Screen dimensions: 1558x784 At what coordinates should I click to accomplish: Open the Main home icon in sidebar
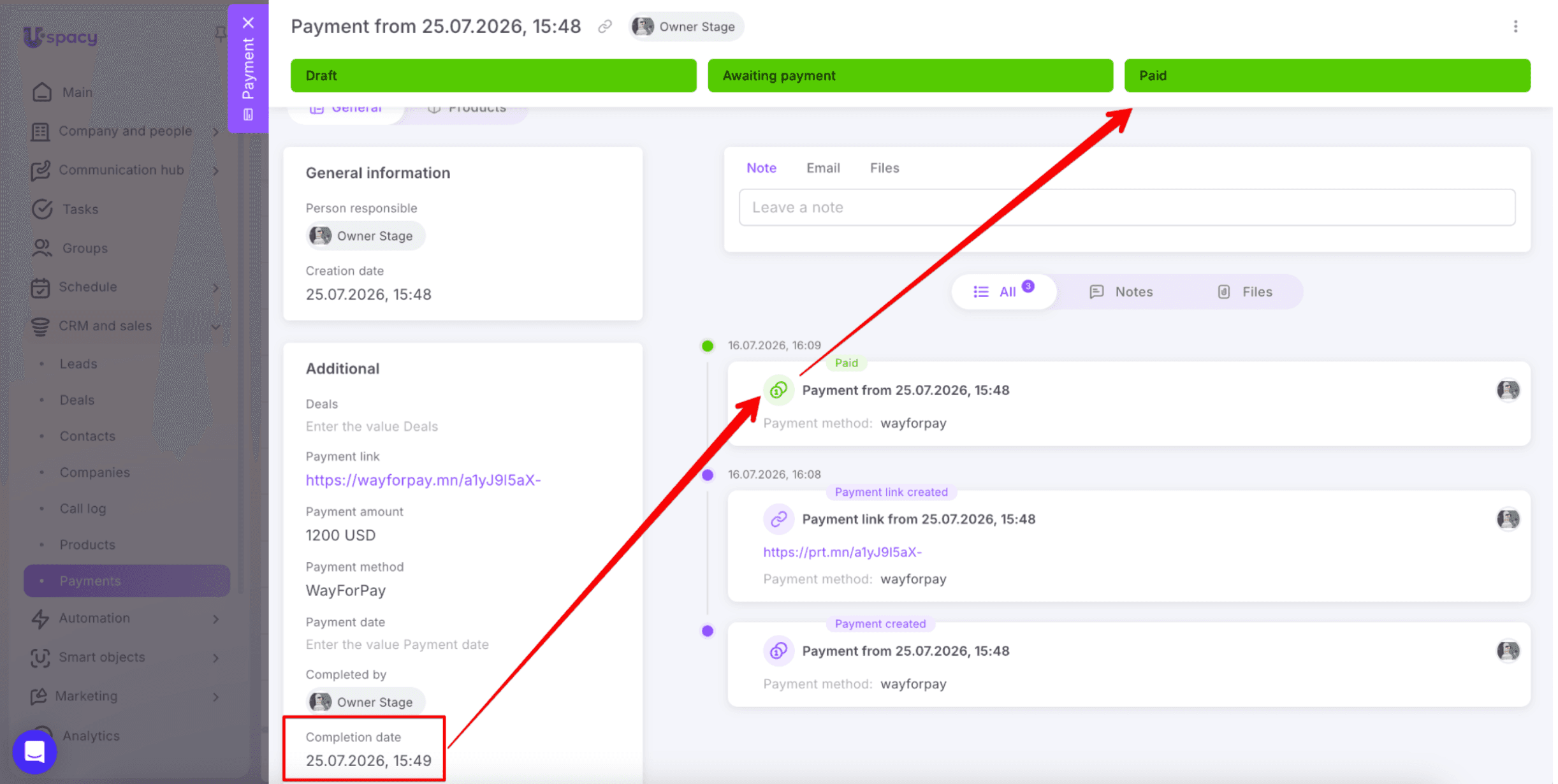tap(42, 92)
